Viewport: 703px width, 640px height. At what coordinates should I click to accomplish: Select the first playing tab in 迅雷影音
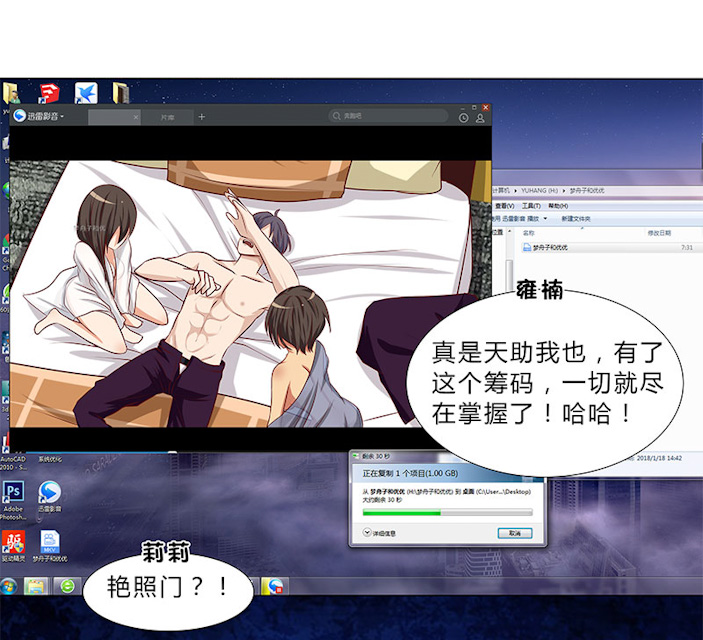click(114, 117)
